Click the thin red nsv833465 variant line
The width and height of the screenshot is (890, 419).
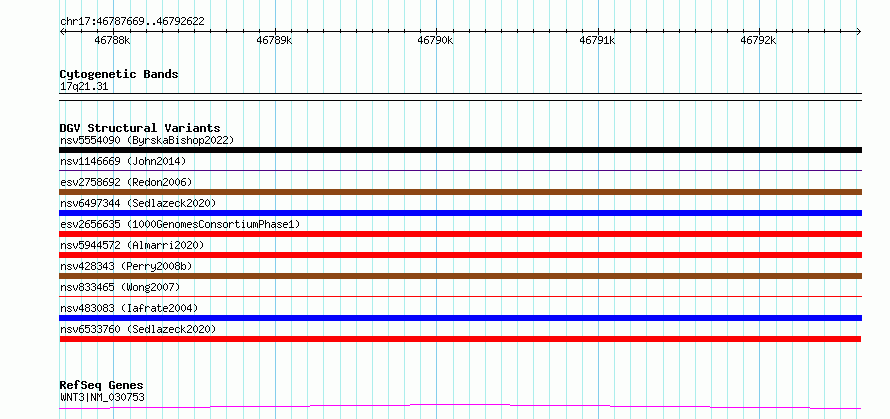point(460,296)
